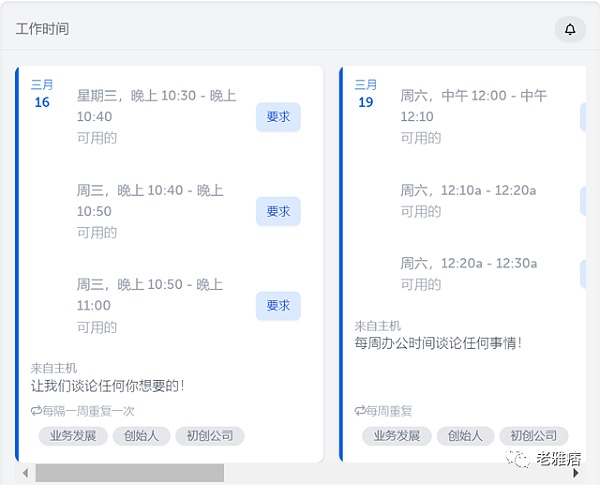
Task: Select 创始人 tag in March 19 card
Action: click(464, 436)
